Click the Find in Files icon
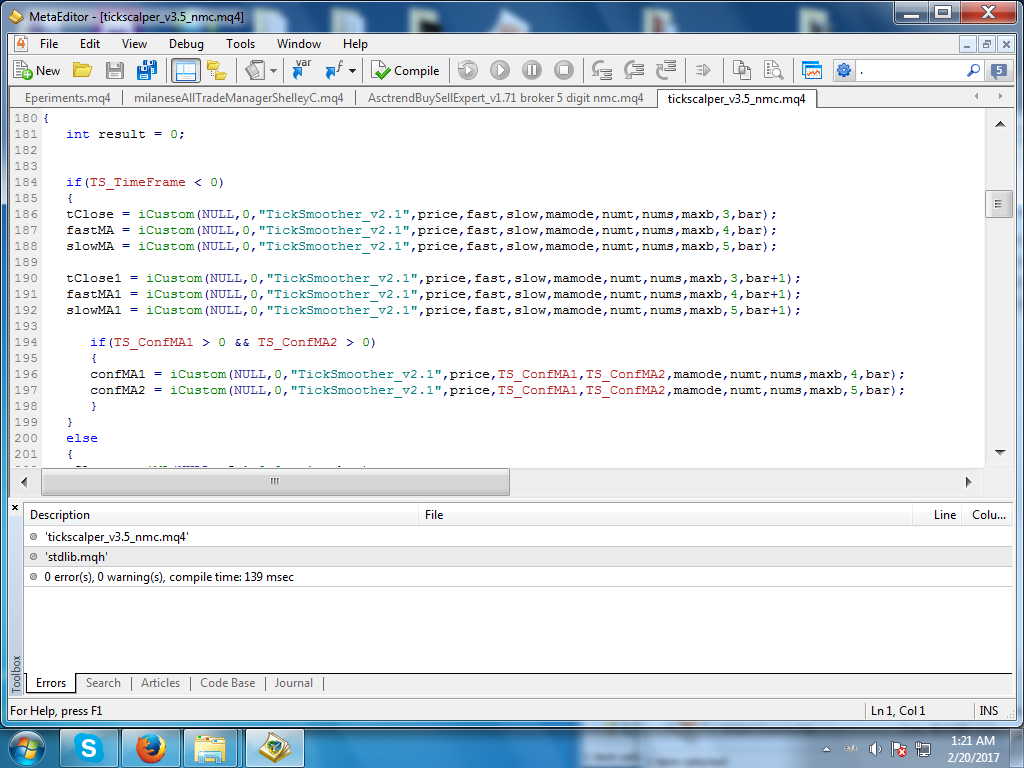1024x768 pixels. click(x=773, y=70)
